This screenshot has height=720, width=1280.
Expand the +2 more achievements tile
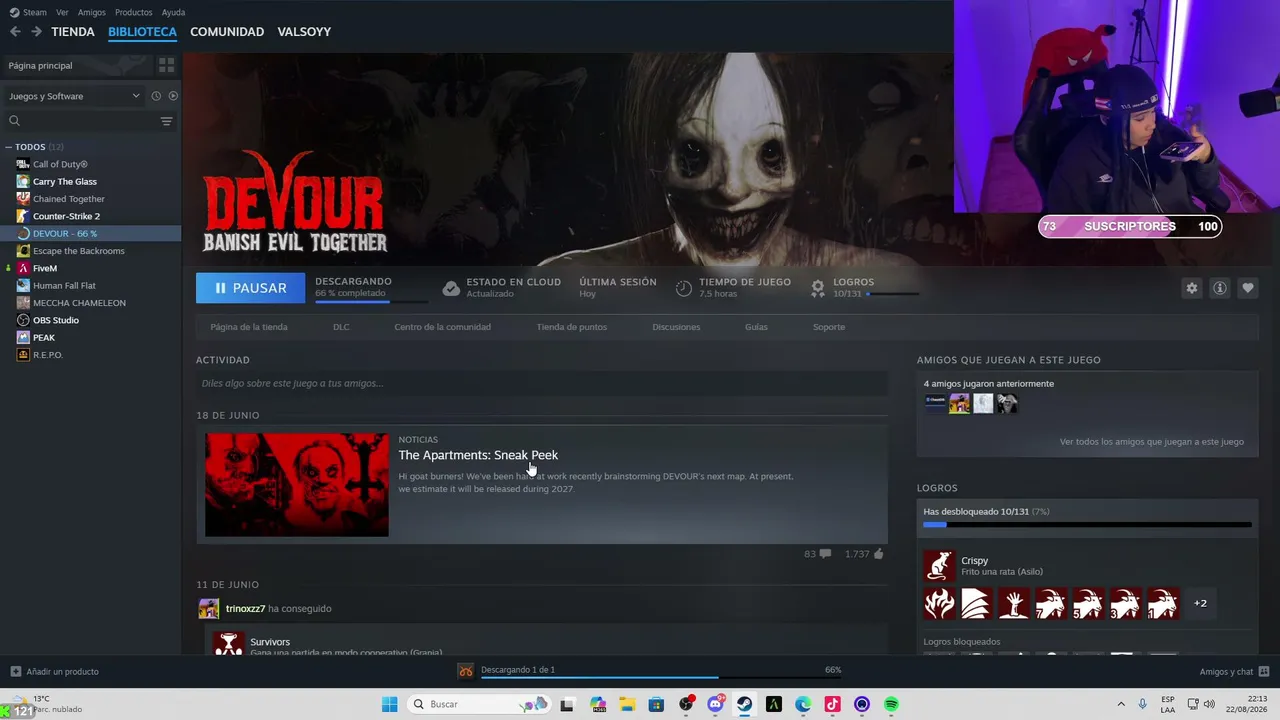coord(1200,603)
